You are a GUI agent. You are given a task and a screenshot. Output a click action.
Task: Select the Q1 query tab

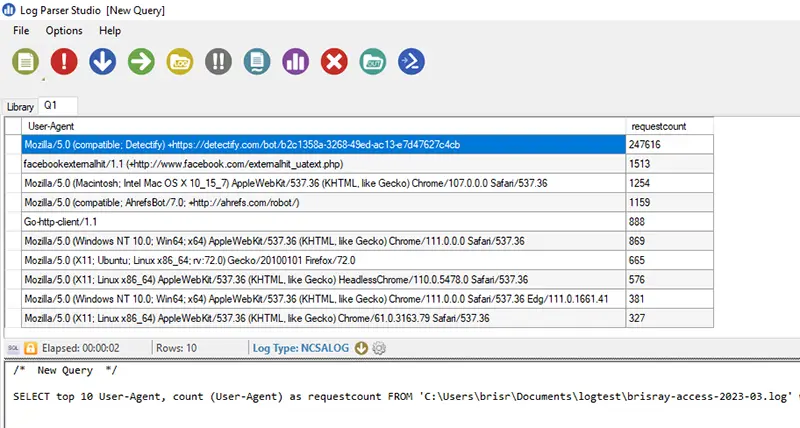pyautogui.click(x=58, y=105)
